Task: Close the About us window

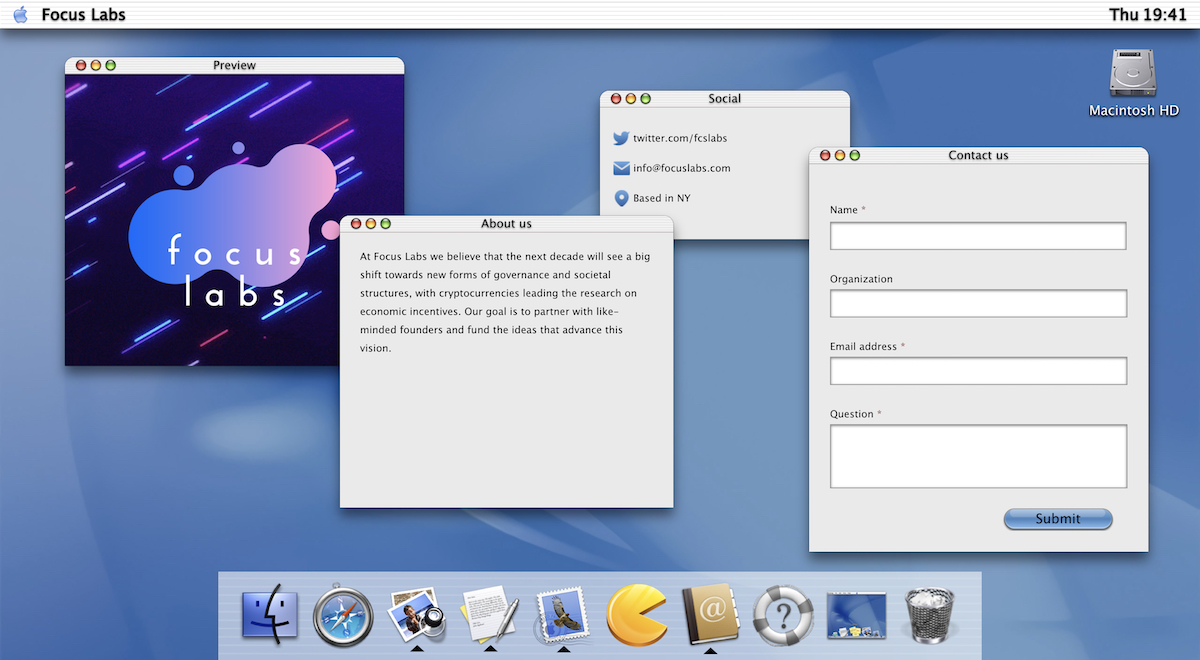Action: click(356, 224)
